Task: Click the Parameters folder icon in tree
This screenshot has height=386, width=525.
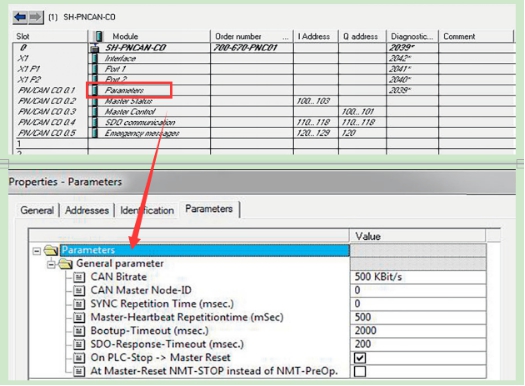Action: 51,250
